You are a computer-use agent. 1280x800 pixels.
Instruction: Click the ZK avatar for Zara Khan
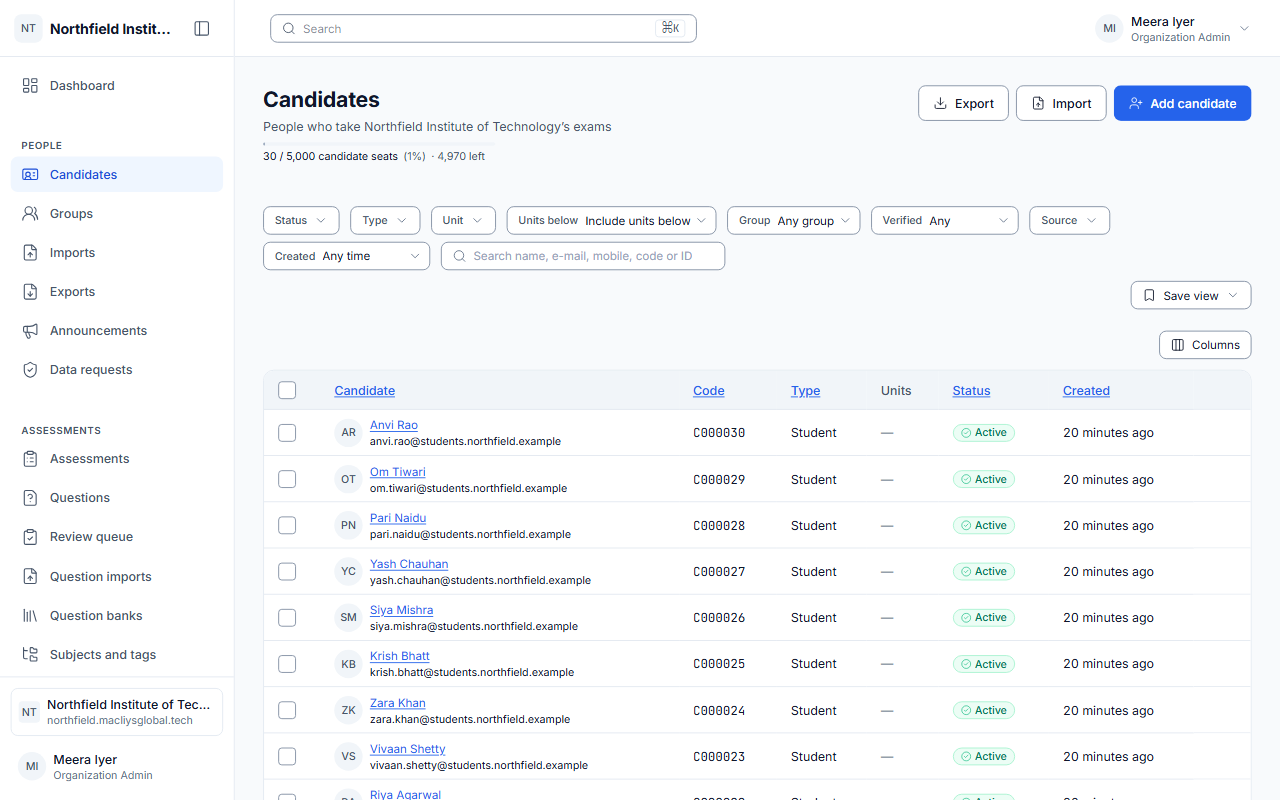(348, 710)
